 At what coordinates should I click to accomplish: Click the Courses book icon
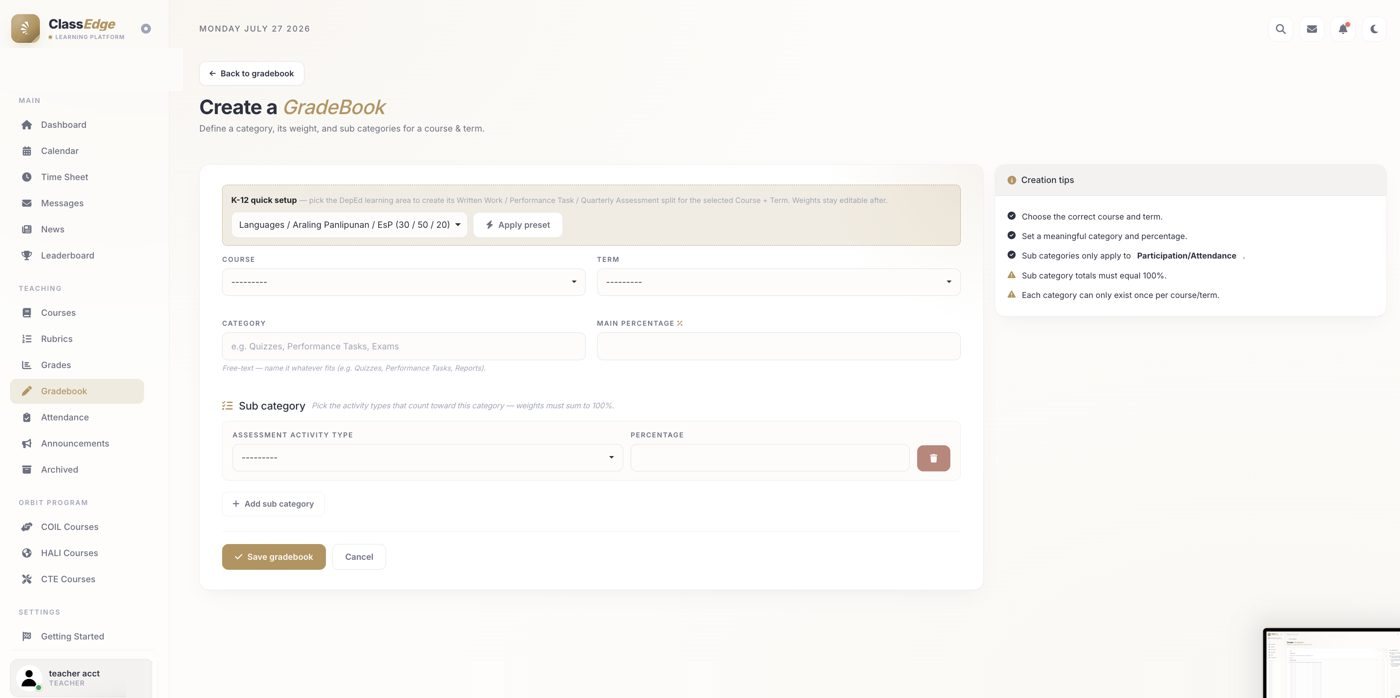[27, 313]
